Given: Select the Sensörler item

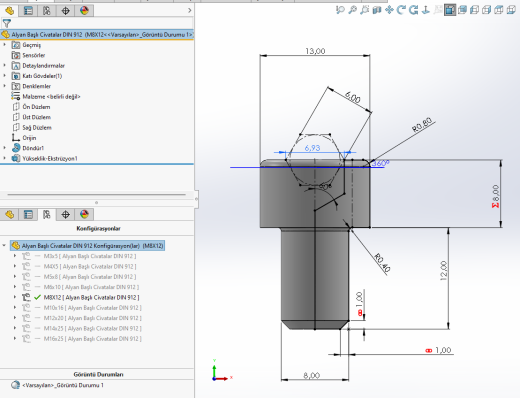Looking at the screenshot, I should click(34, 55).
